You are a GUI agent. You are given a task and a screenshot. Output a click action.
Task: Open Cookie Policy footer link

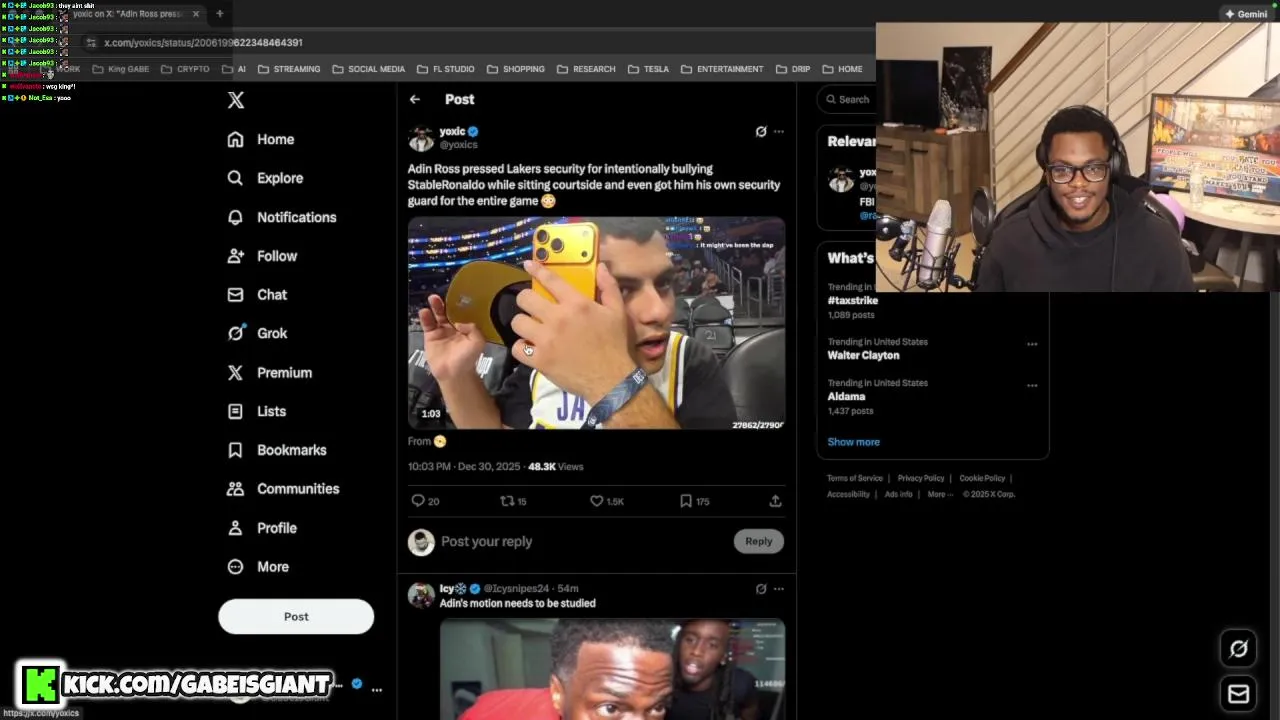point(982,479)
